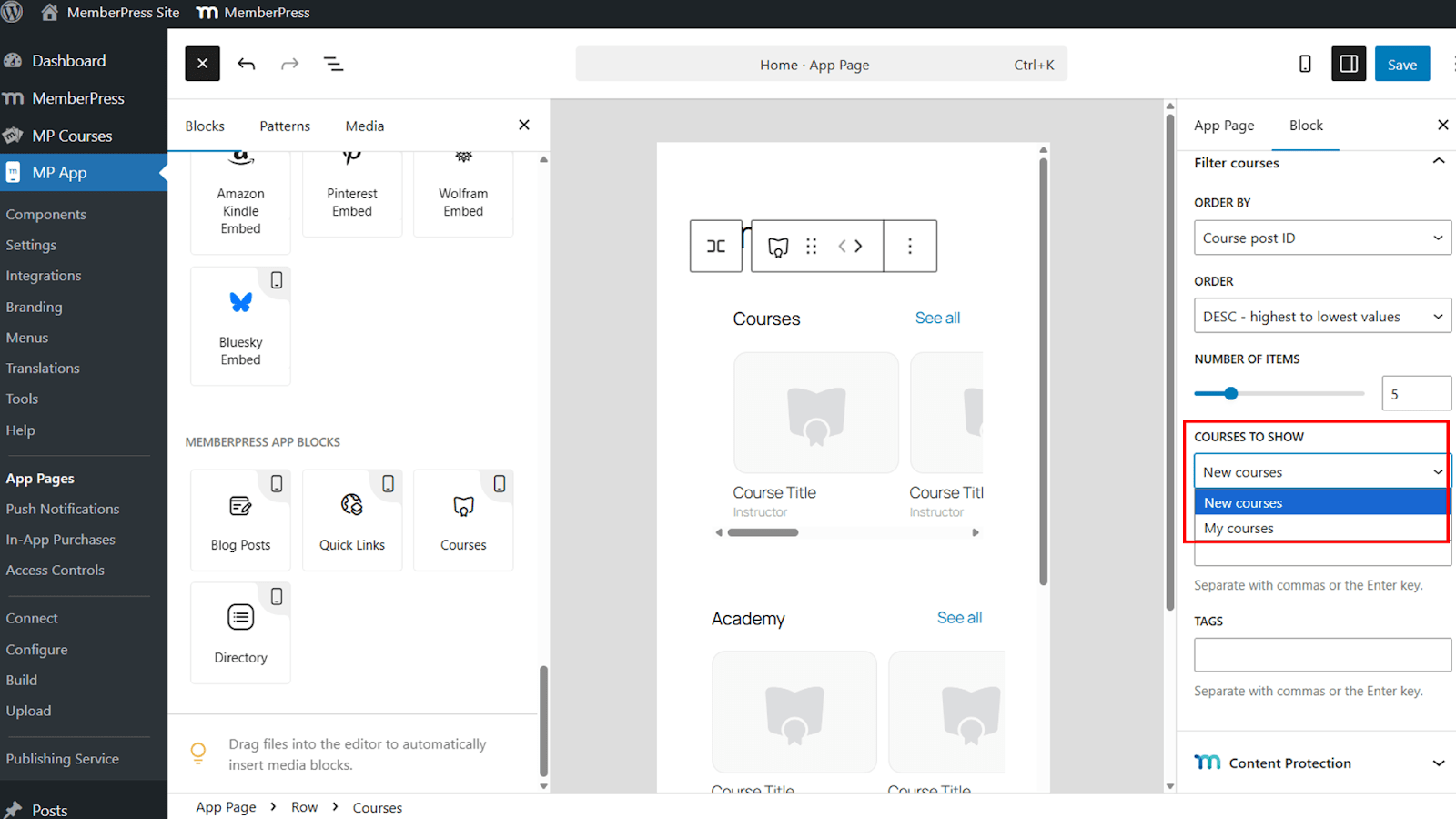The height and width of the screenshot is (819, 1456).
Task: Toggle the settings sidebar panel button
Action: pyautogui.click(x=1349, y=64)
